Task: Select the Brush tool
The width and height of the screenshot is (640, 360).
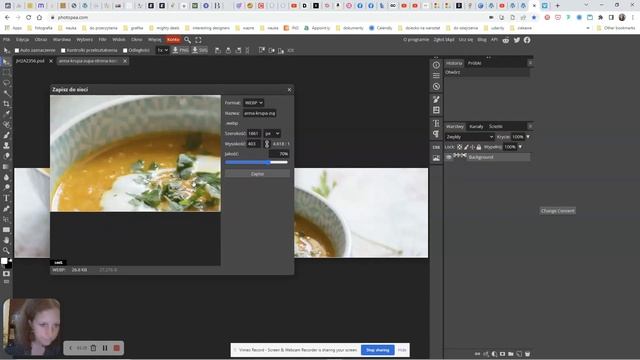Action: (6, 135)
